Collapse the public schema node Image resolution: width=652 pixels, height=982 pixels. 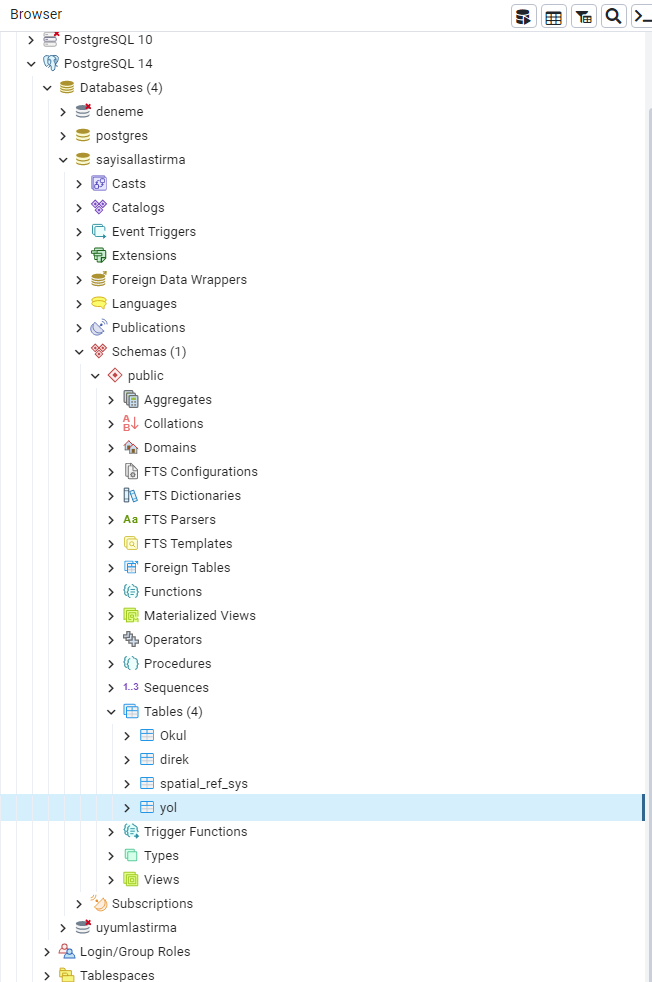[x=95, y=376]
